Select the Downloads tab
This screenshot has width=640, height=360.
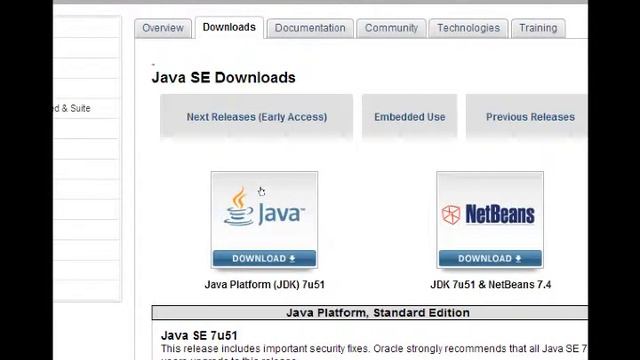229,27
